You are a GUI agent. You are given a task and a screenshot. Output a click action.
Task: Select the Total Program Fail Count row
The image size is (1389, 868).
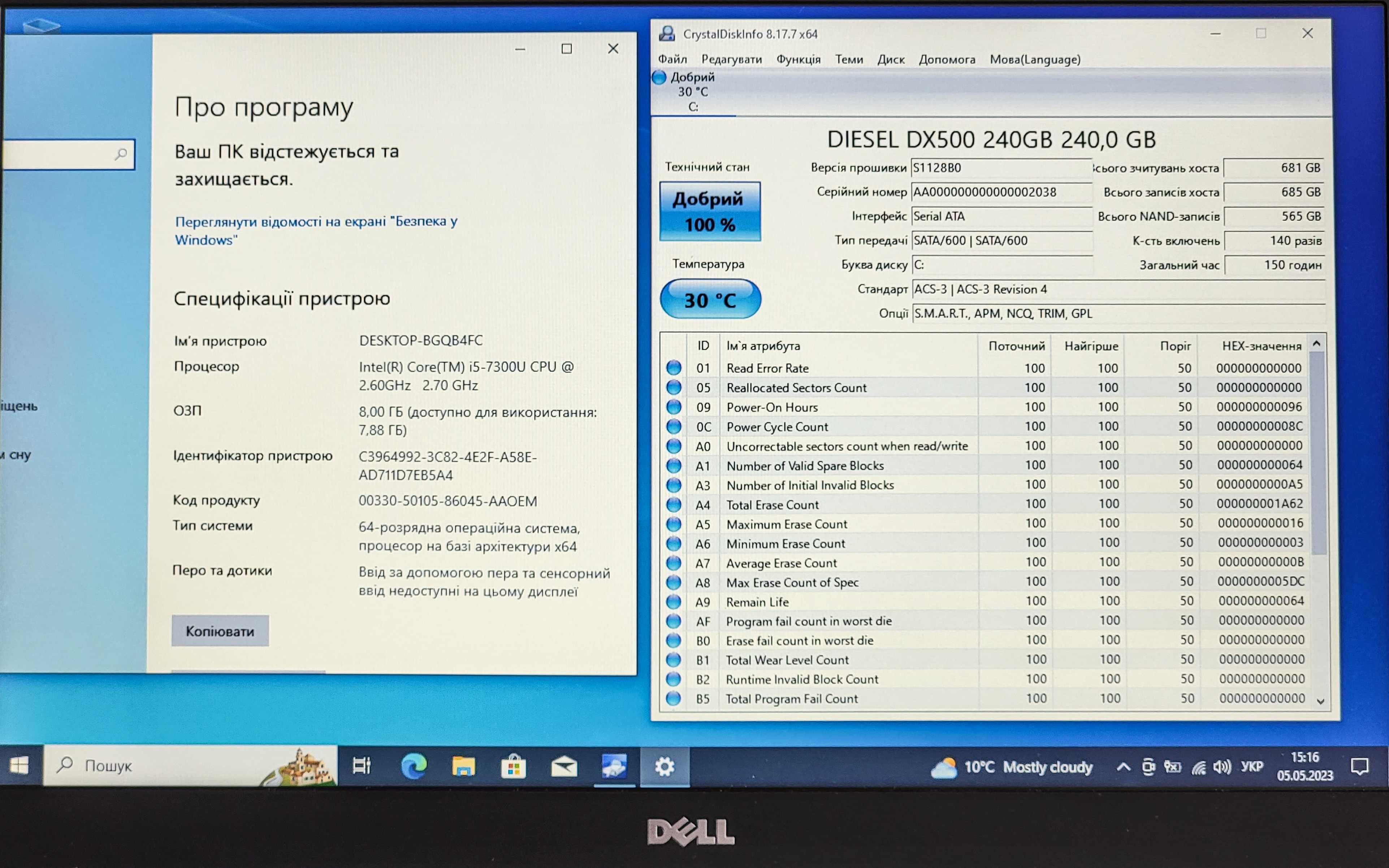pyautogui.click(x=986, y=698)
